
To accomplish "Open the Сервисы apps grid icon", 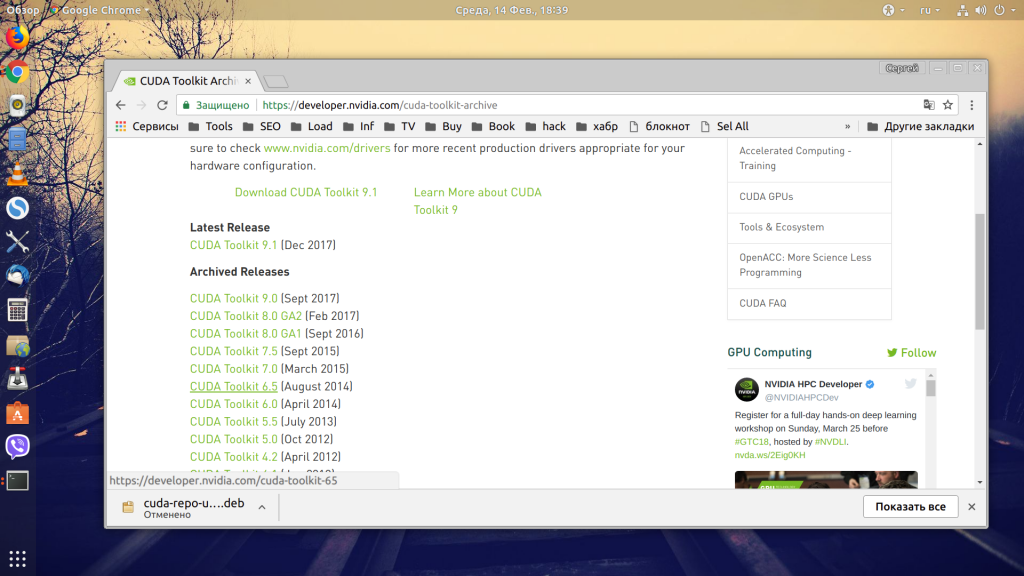I will [121, 127].
